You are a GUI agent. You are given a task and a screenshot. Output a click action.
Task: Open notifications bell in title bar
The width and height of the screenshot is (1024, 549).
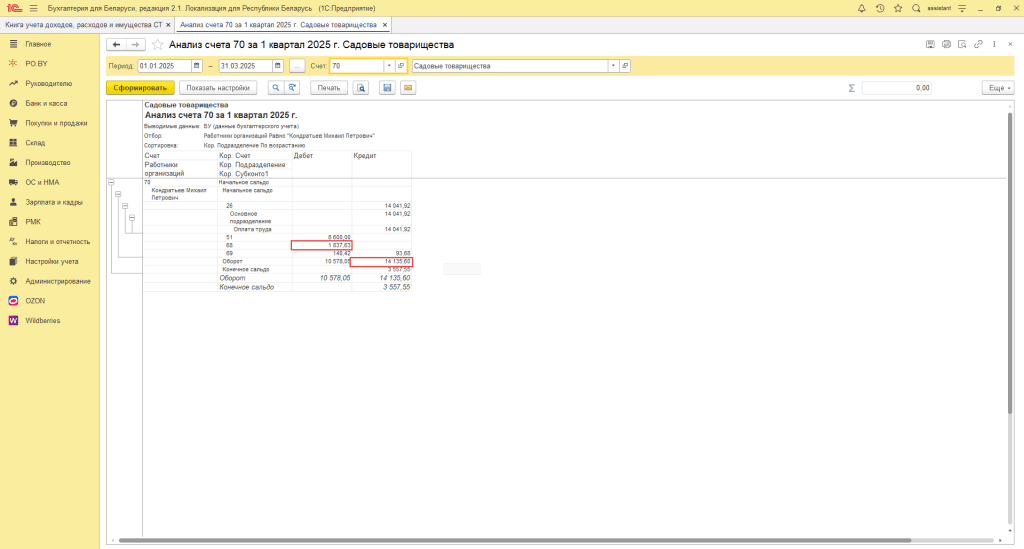click(861, 8)
